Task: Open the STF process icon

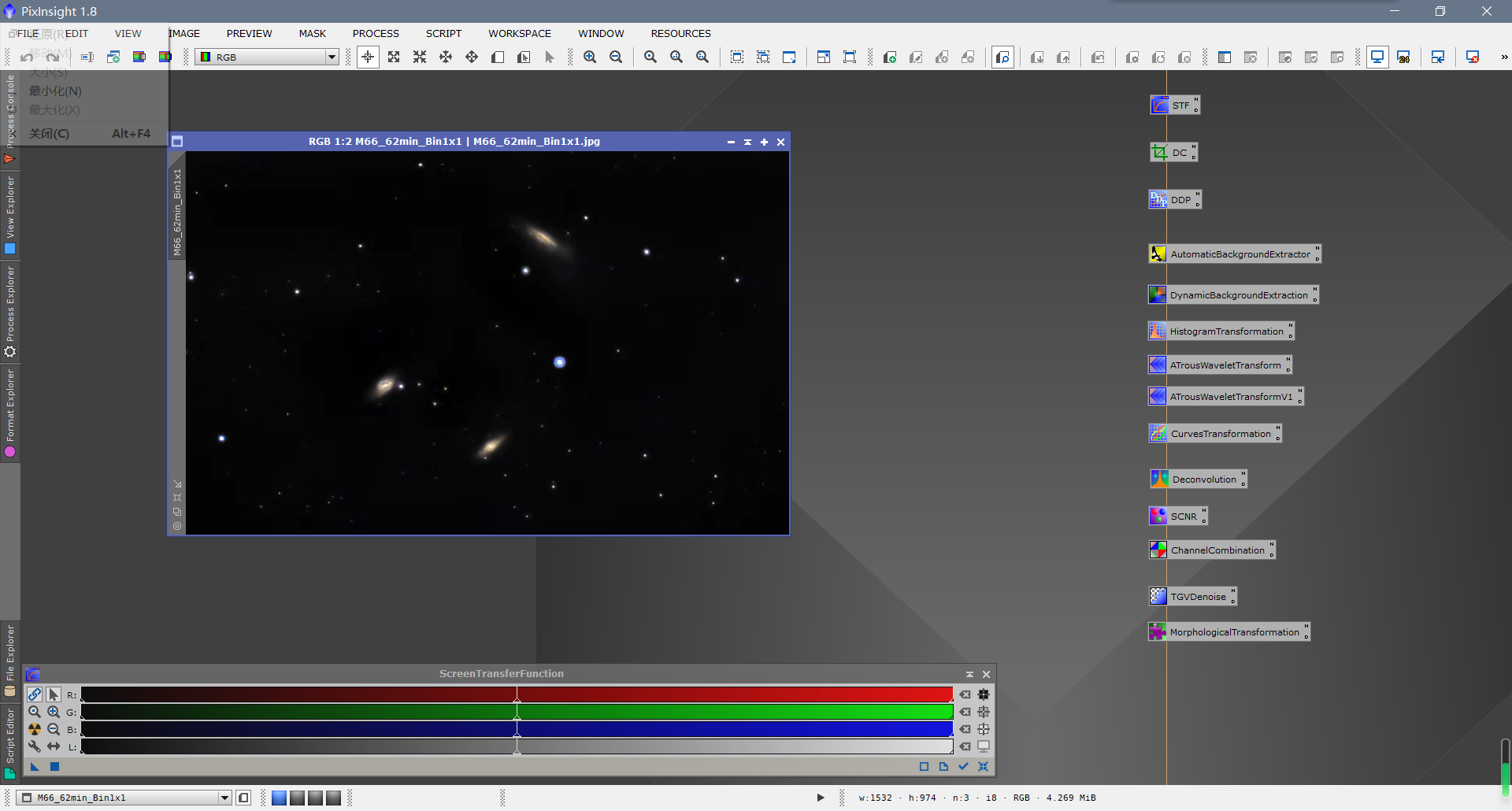Action: (1174, 105)
